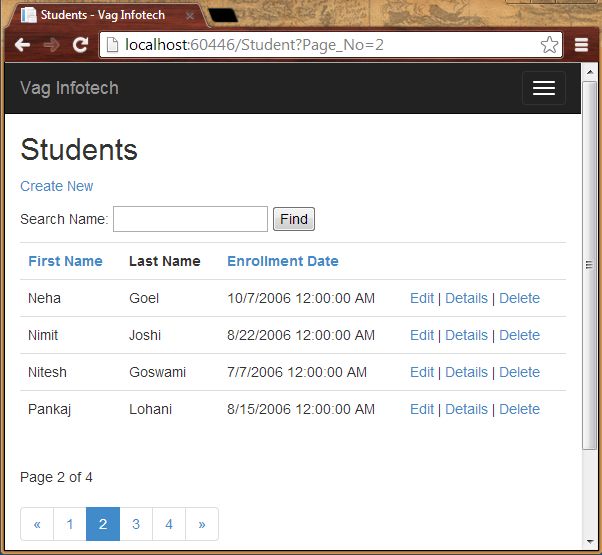Click the 8/22/2006 12:00:00 AM date
This screenshot has width=602, height=555.
301,335
